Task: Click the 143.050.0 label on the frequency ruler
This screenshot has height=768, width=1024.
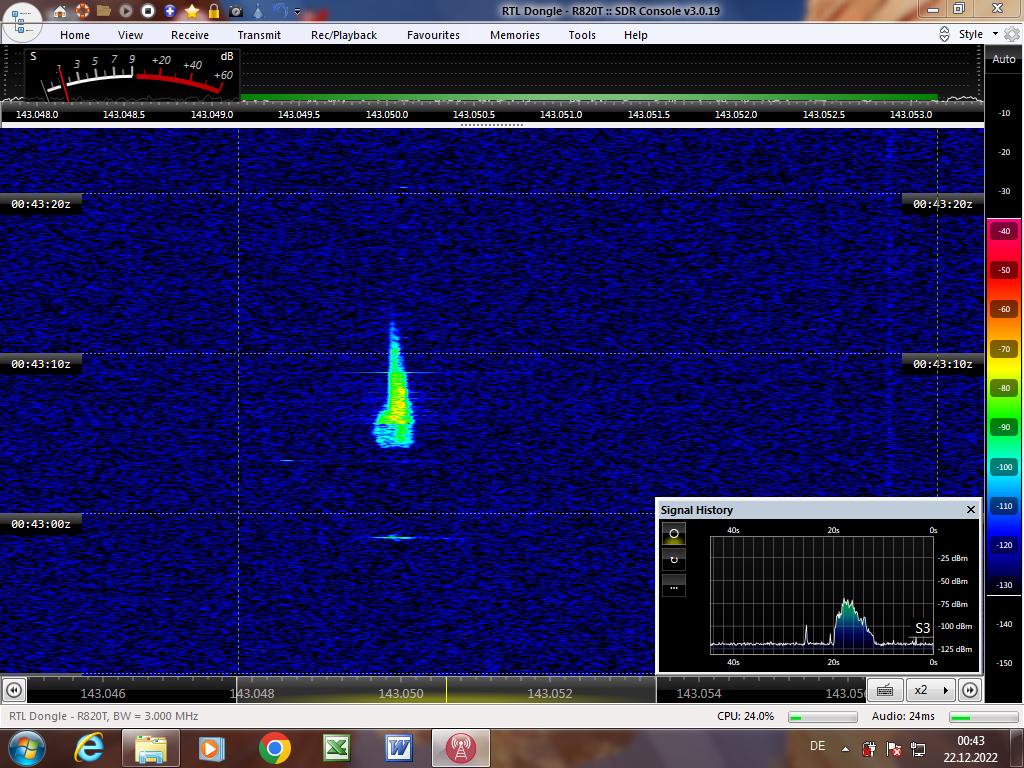Action: point(387,114)
